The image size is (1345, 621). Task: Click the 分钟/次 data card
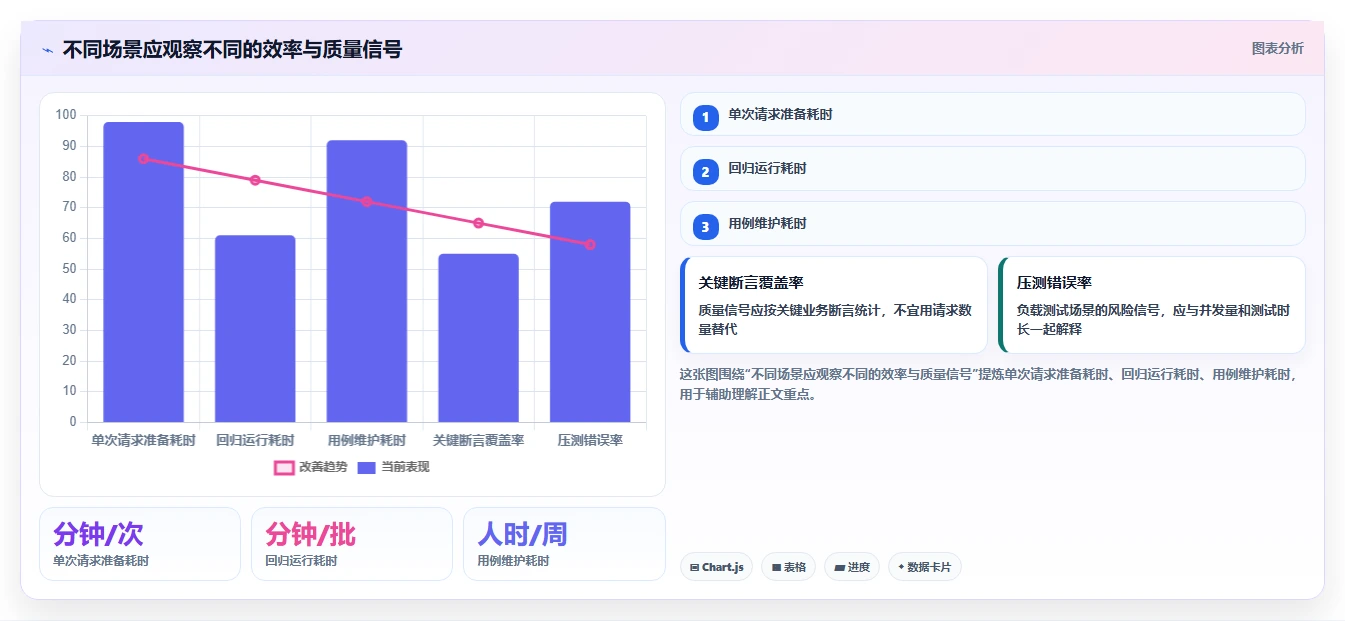140,544
